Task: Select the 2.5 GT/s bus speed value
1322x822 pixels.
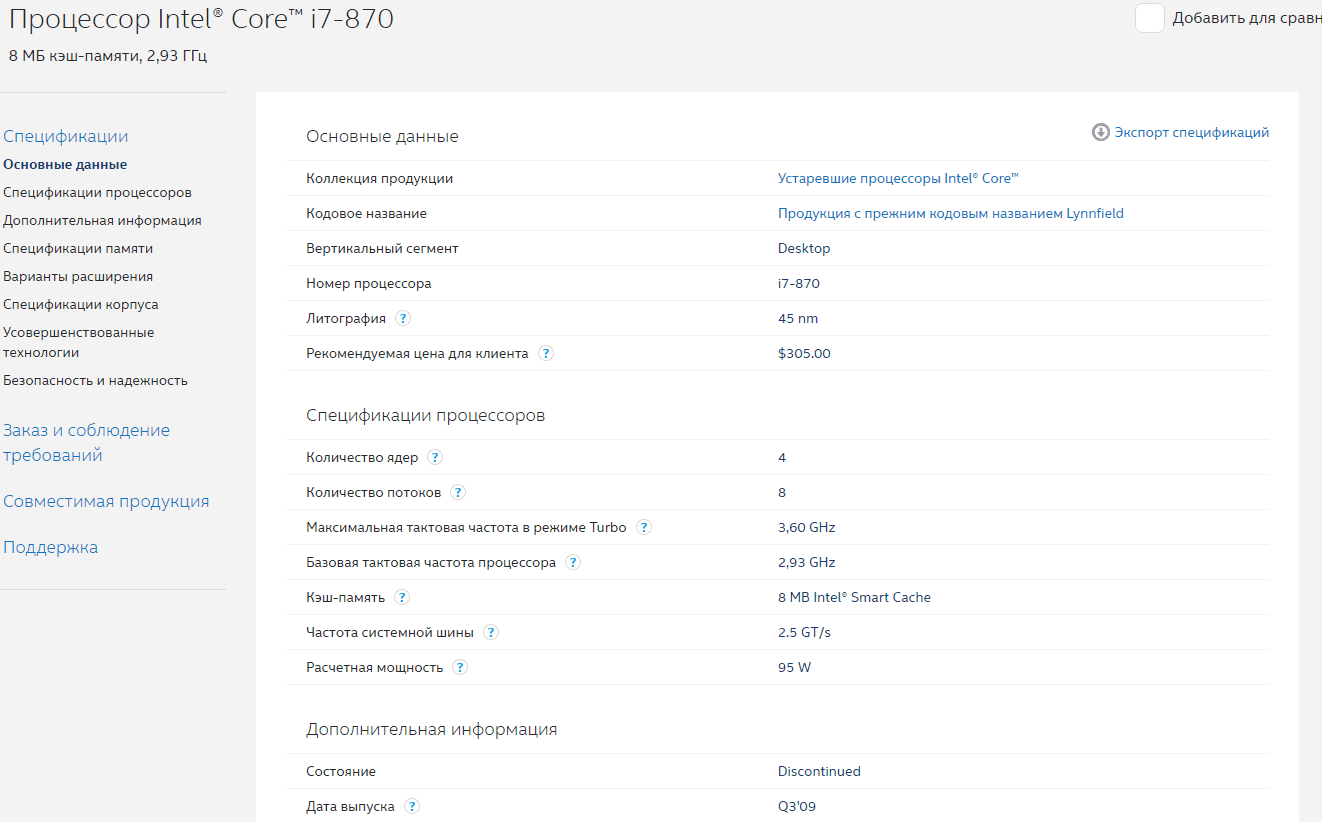Action: (804, 632)
